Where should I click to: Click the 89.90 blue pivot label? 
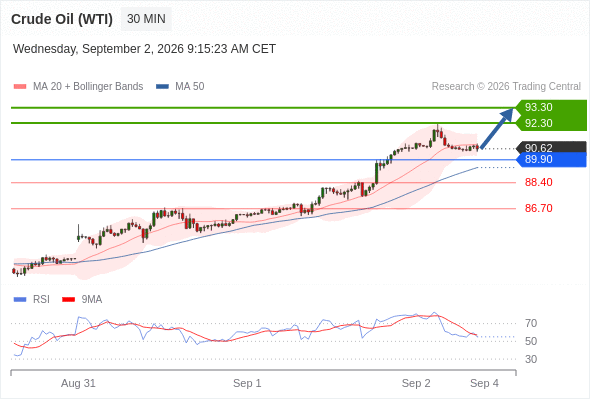551,160
